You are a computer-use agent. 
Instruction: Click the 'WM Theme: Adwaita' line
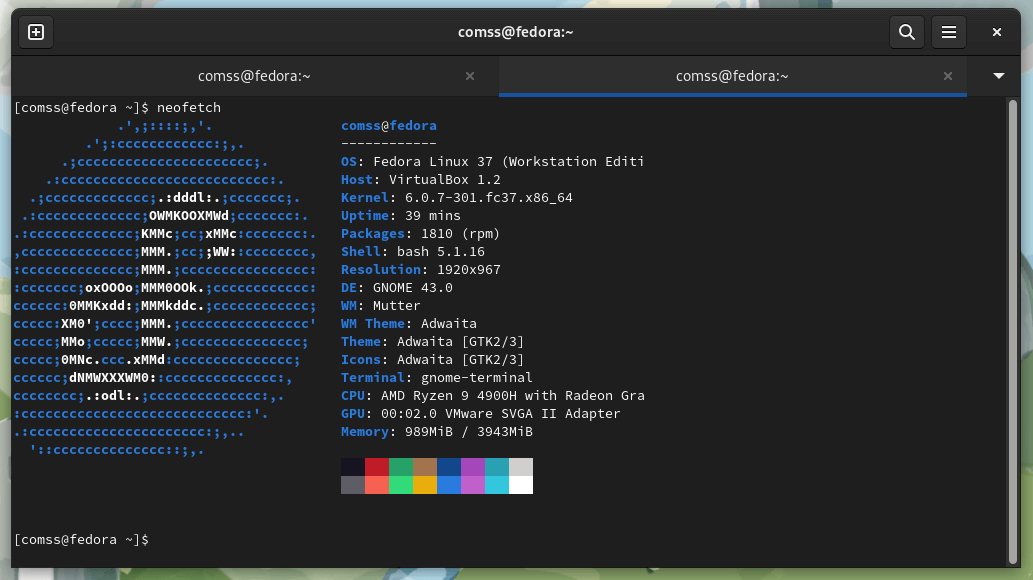(x=408, y=324)
